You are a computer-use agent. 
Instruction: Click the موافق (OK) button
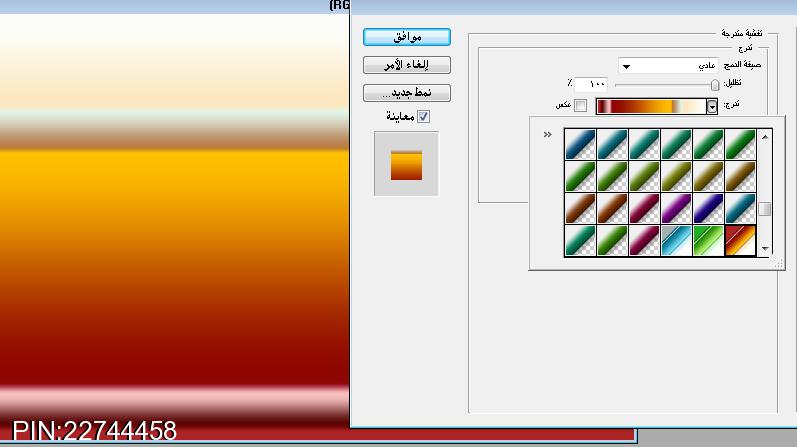click(x=407, y=36)
